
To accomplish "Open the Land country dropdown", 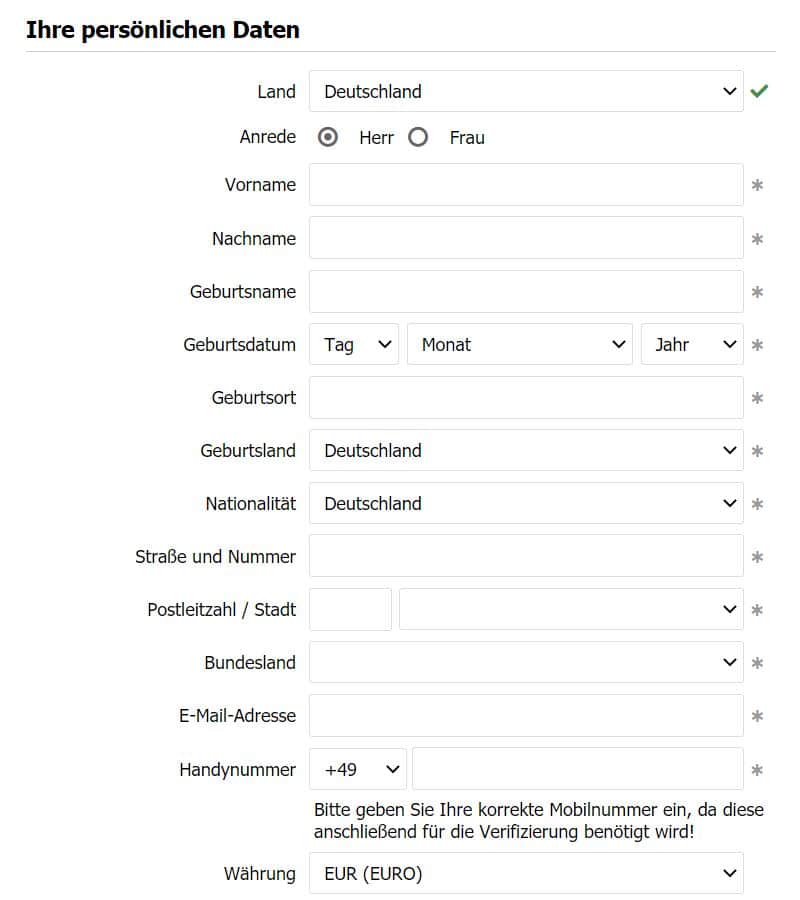I will tap(525, 91).
